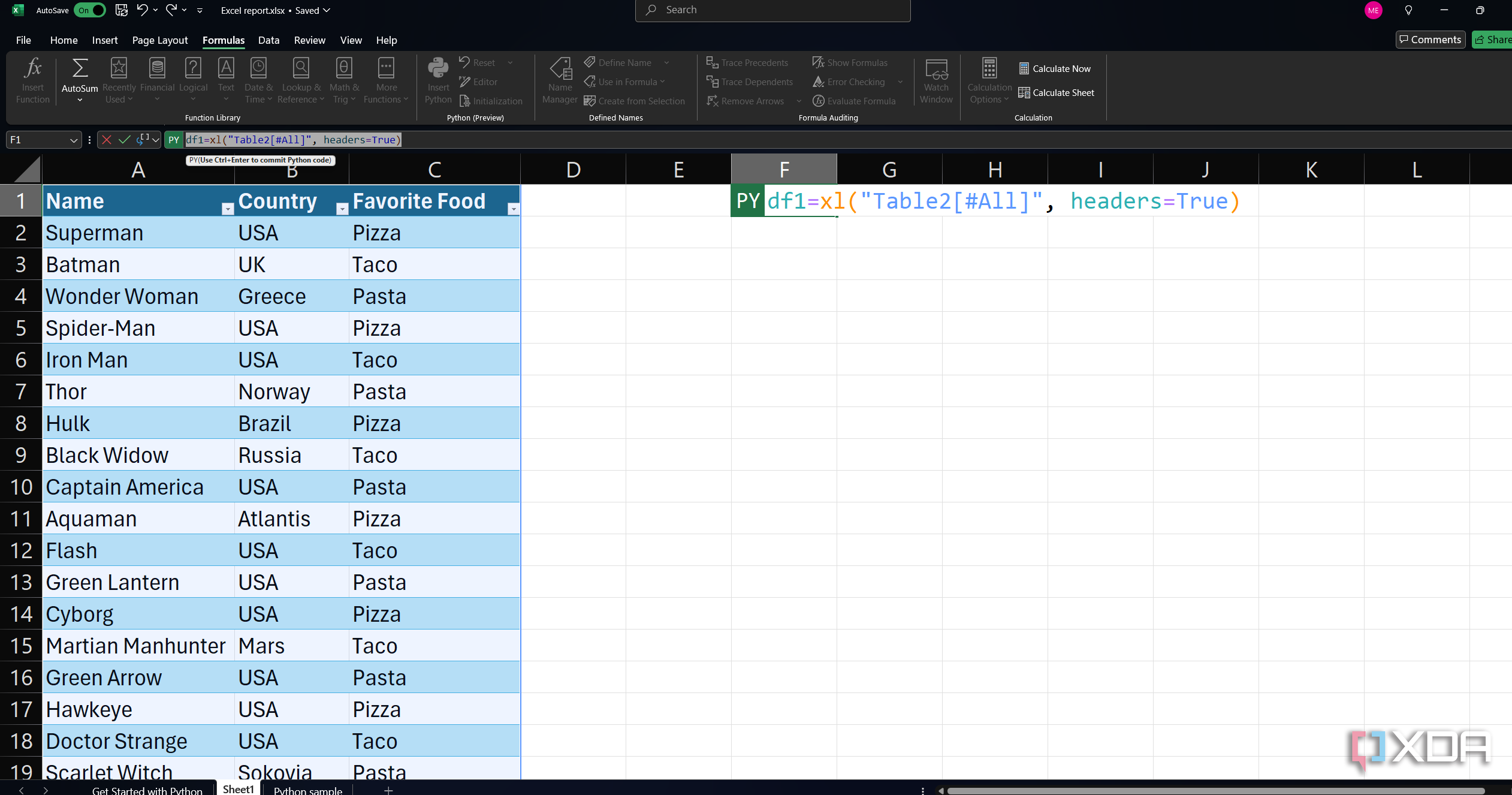Open the Country column filter dropdown
1512x795 pixels.
(x=342, y=209)
